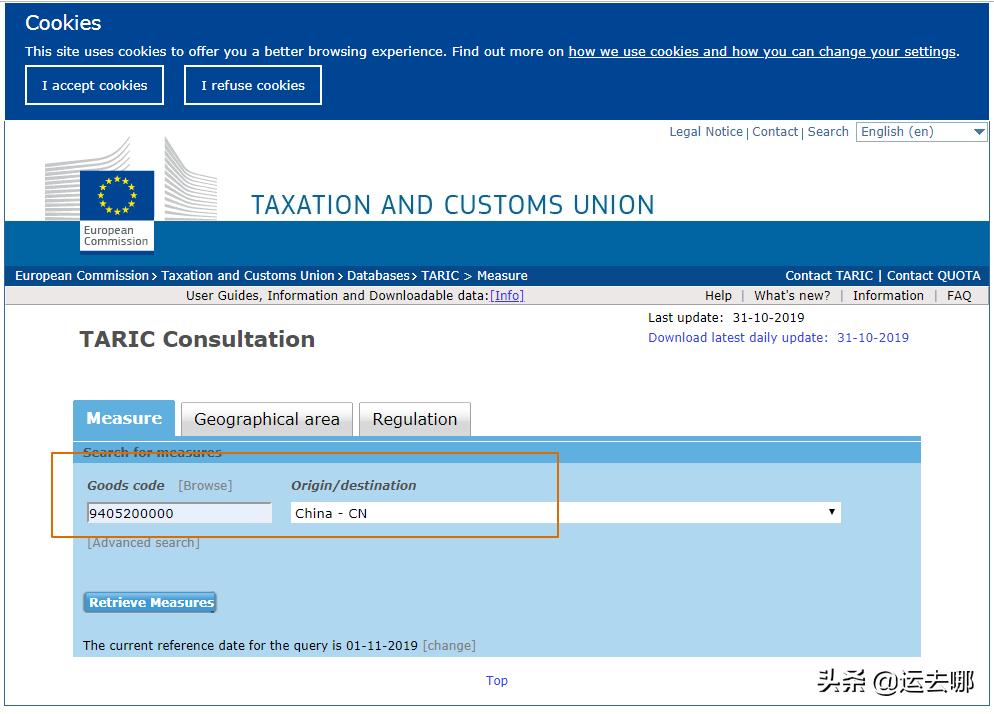The image size is (994, 714).
Task: Click the I refuse cookies button
Action: click(253, 85)
